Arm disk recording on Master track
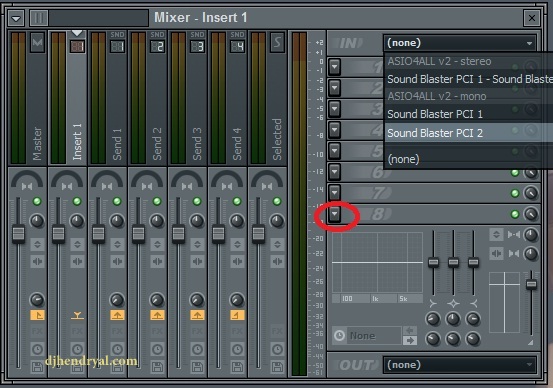553x388 pixels. (x=37, y=367)
